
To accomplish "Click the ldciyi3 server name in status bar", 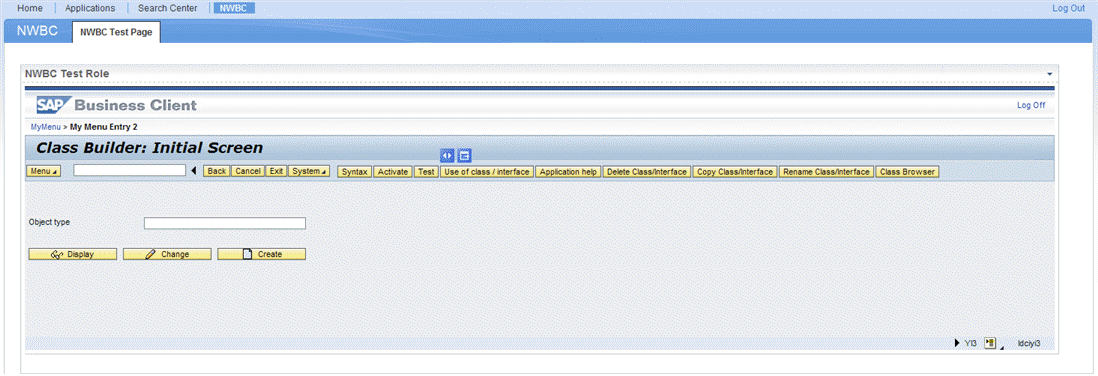I will click(1029, 343).
